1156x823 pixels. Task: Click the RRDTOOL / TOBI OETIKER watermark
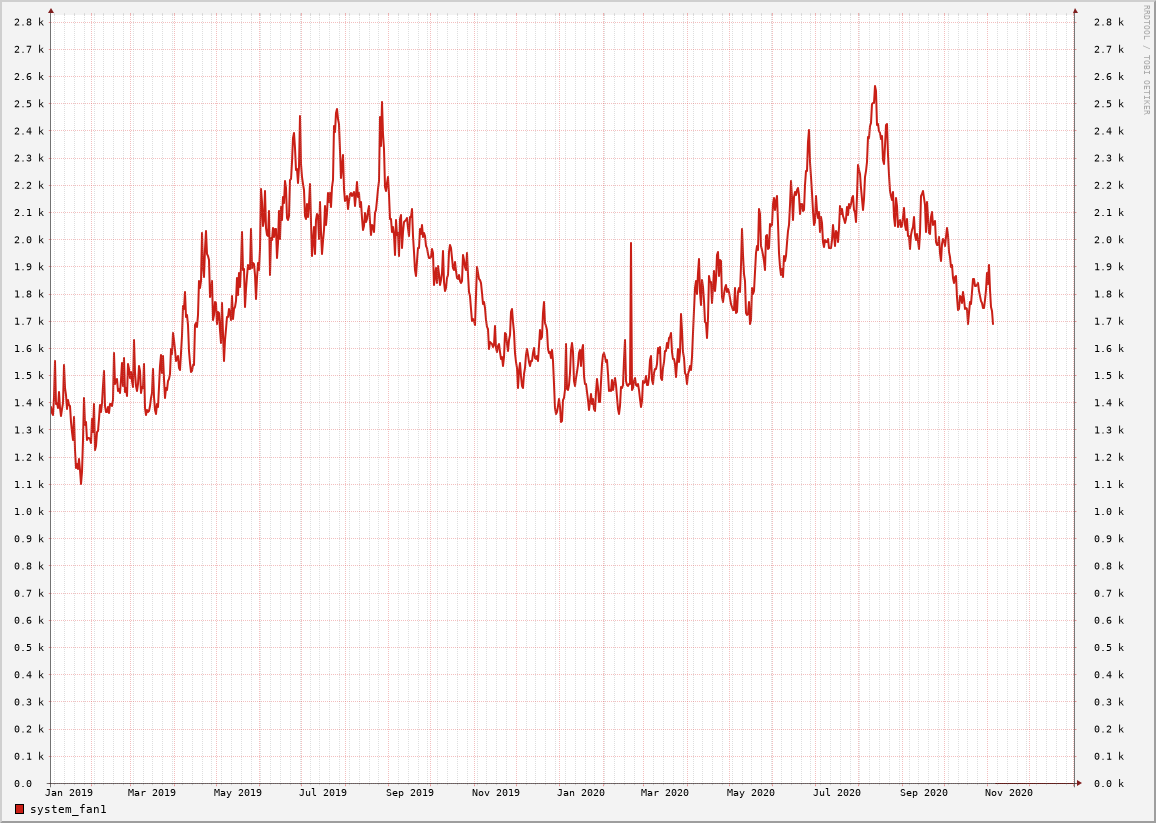[x=1146, y=60]
